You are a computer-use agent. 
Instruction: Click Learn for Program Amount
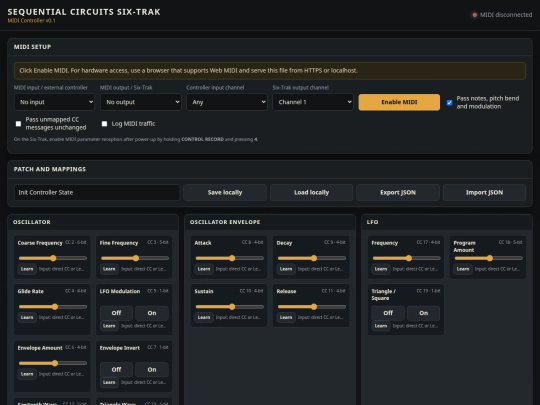[463, 269]
